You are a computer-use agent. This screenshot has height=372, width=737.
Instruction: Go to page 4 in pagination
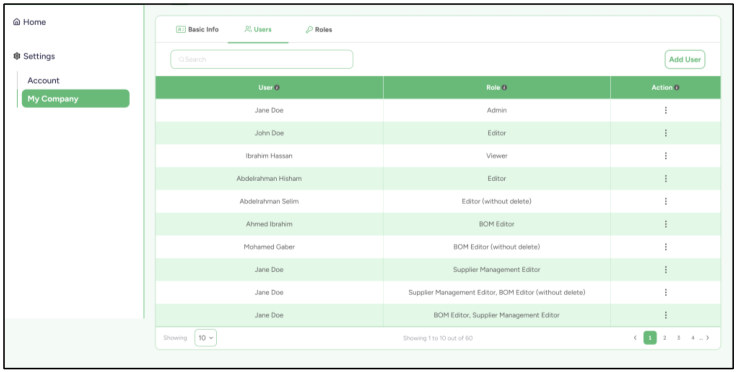[692, 338]
